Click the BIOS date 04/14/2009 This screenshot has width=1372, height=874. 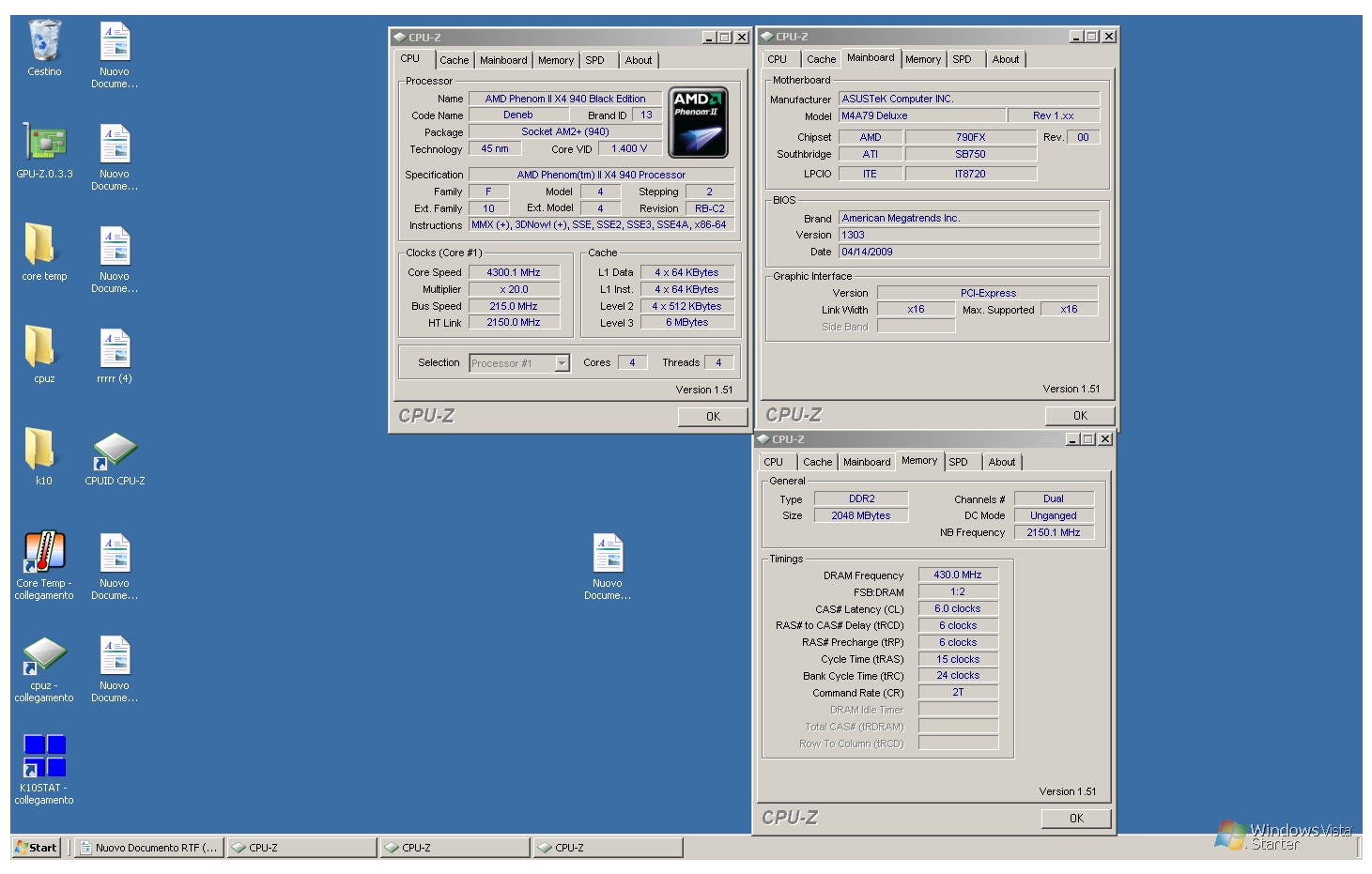(969, 252)
